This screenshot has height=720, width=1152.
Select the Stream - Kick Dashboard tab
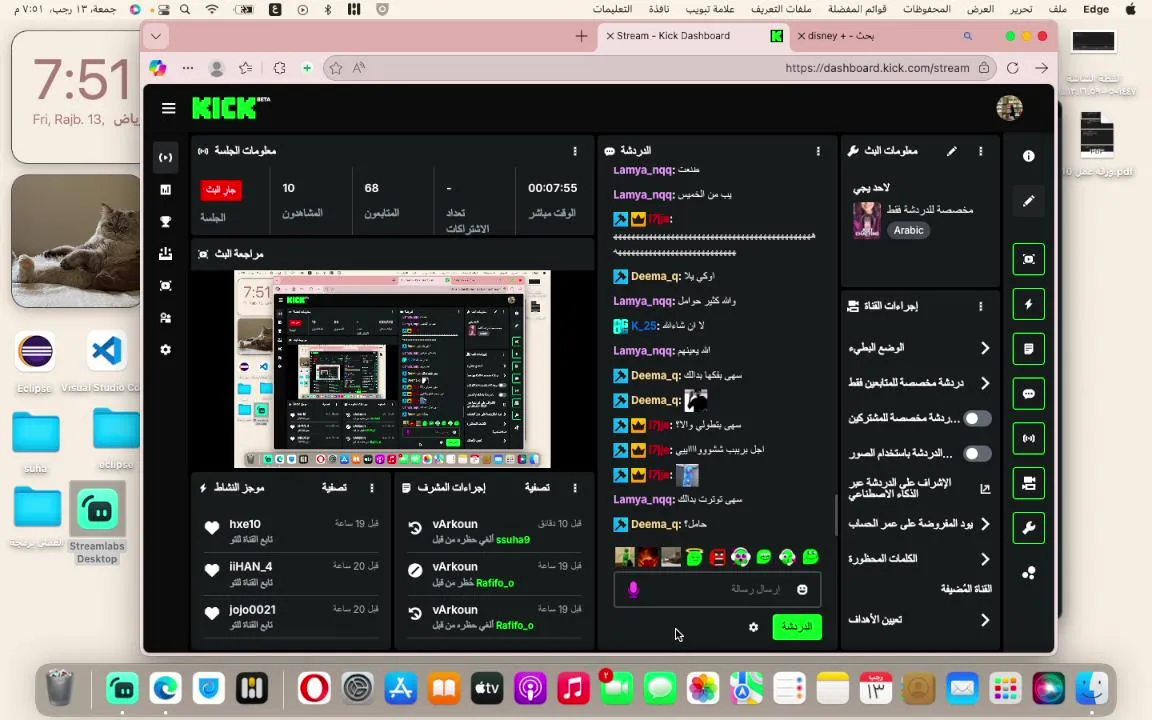click(694, 35)
